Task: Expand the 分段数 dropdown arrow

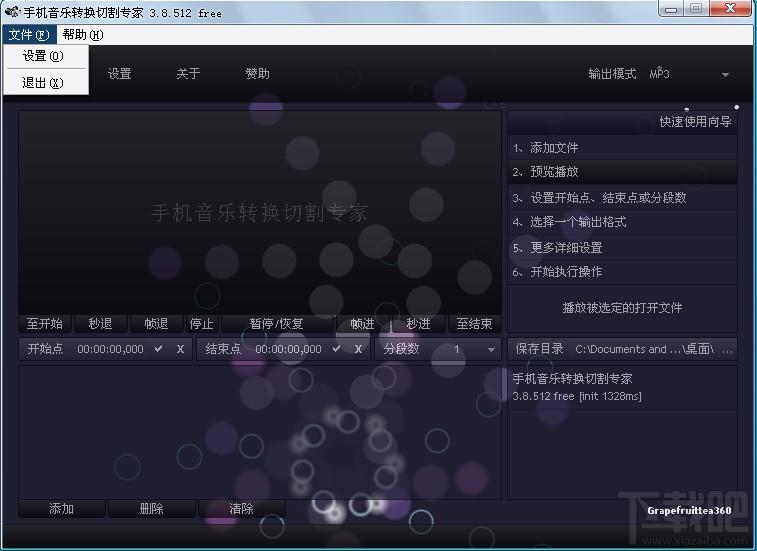Action: (x=491, y=350)
